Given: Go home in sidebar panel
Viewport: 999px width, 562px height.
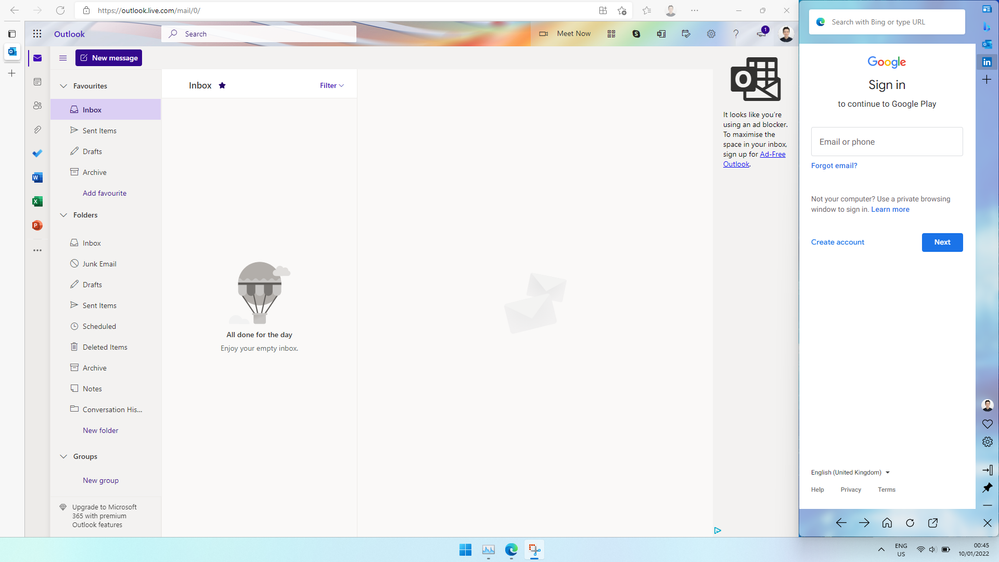Looking at the screenshot, I should (887, 523).
